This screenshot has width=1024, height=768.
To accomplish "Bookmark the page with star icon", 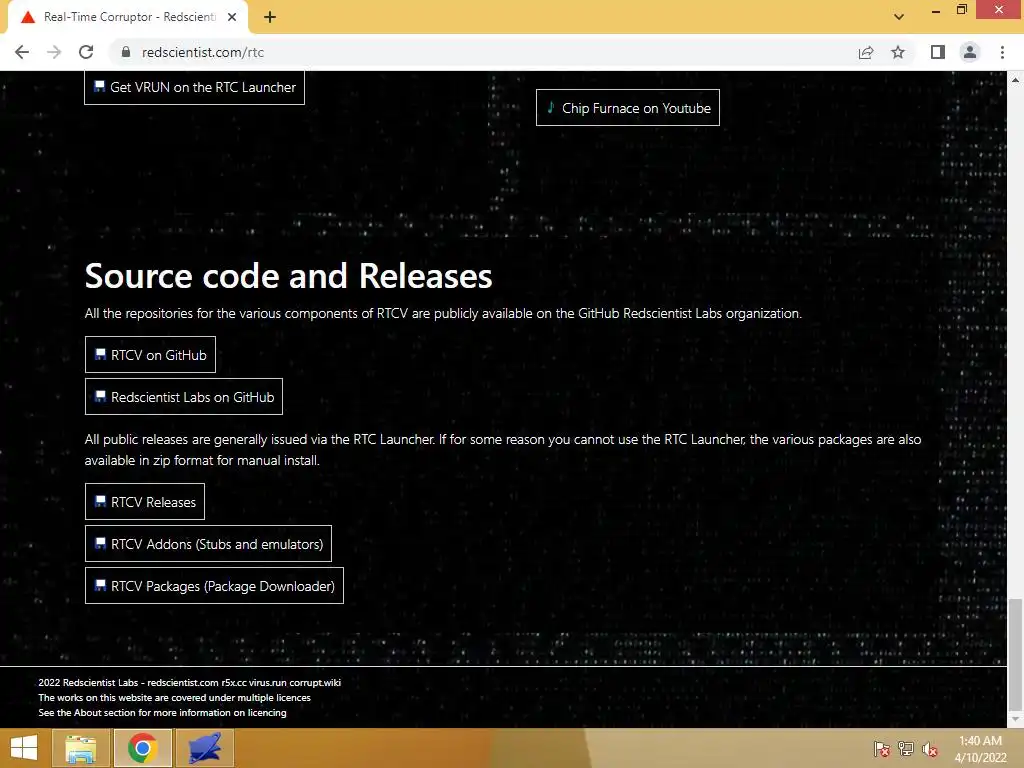I will [x=898, y=52].
